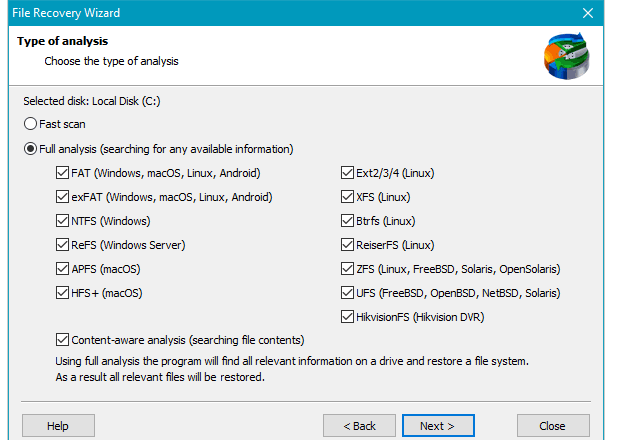
Task: Select the Full analysis radio button
Action: [x=30, y=149]
